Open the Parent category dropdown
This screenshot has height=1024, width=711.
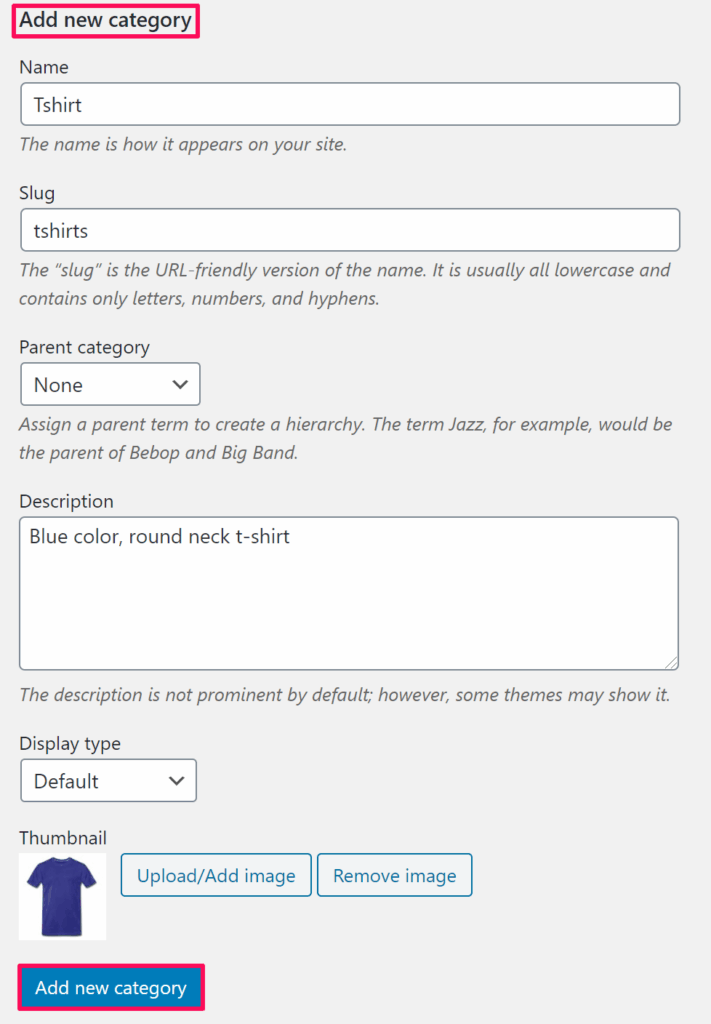coord(110,384)
